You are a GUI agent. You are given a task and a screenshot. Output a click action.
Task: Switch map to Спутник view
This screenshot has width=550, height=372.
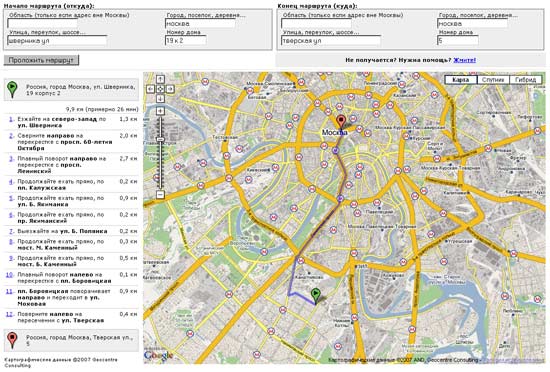493,80
